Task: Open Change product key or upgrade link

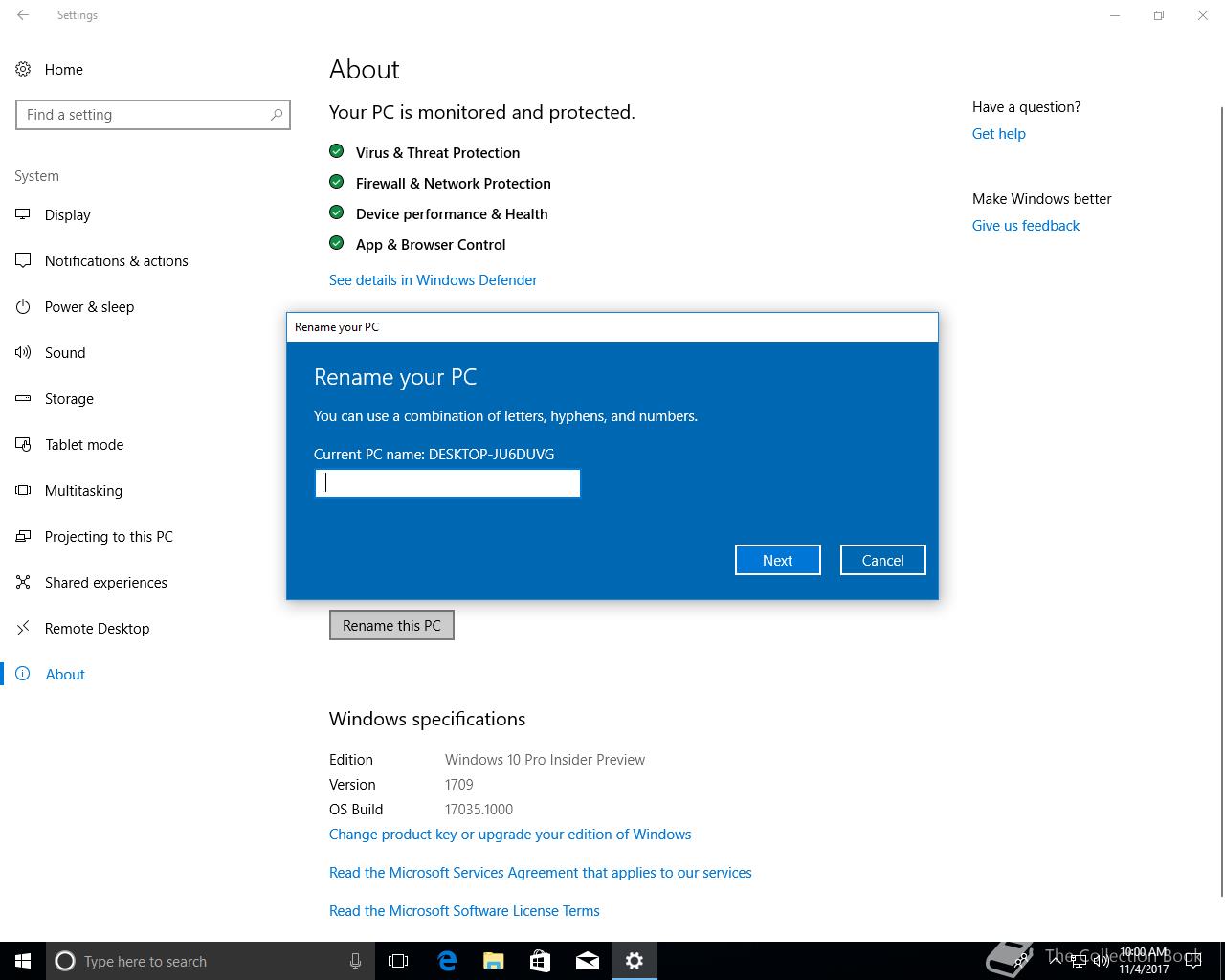Action: (x=510, y=835)
